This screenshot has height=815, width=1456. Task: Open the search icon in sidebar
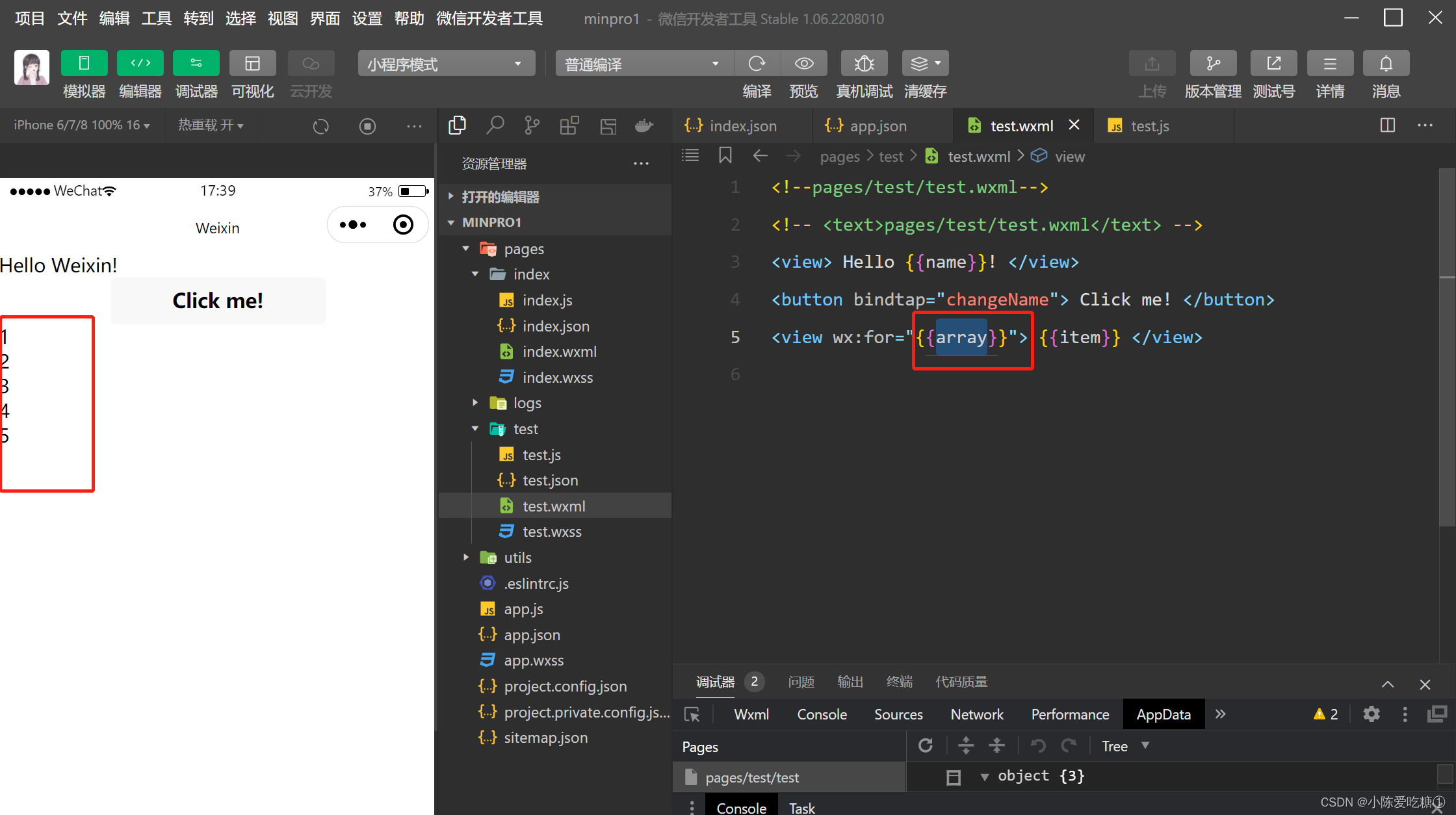tap(495, 125)
